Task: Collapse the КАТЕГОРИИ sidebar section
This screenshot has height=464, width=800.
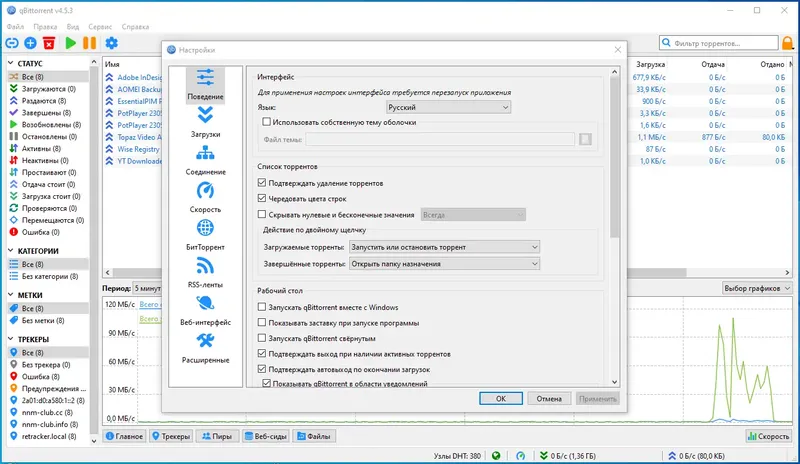Action: (x=11, y=251)
